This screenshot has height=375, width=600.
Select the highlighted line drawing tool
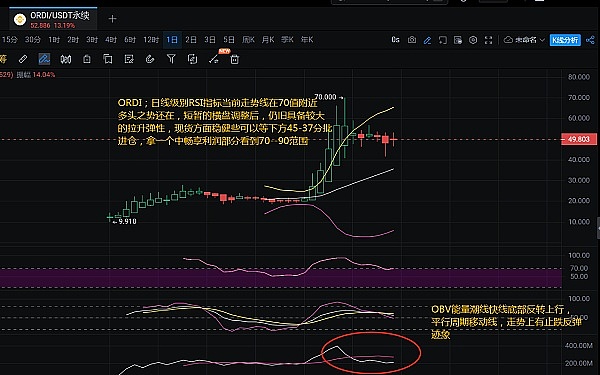tap(44, 59)
